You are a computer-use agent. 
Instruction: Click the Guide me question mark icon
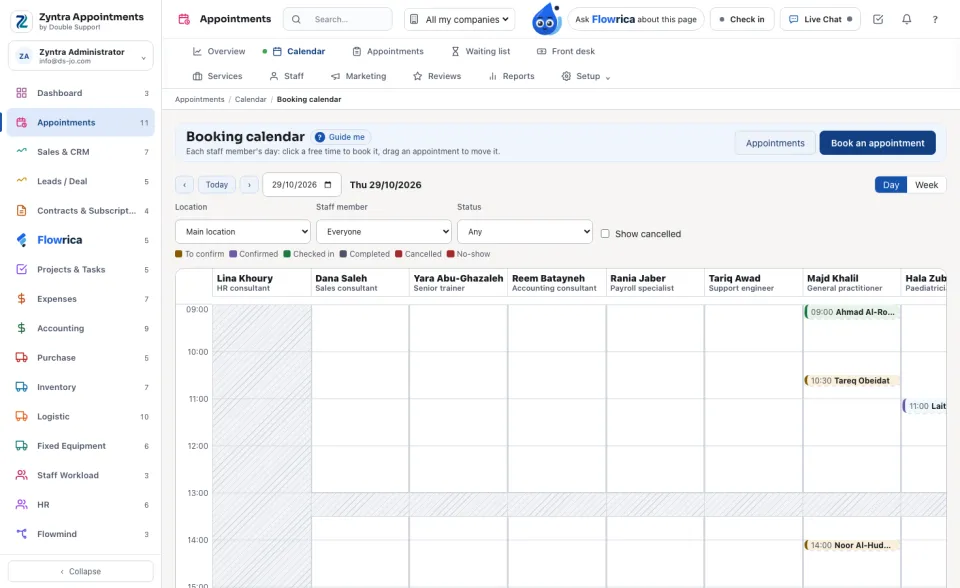tap(320, 137)
